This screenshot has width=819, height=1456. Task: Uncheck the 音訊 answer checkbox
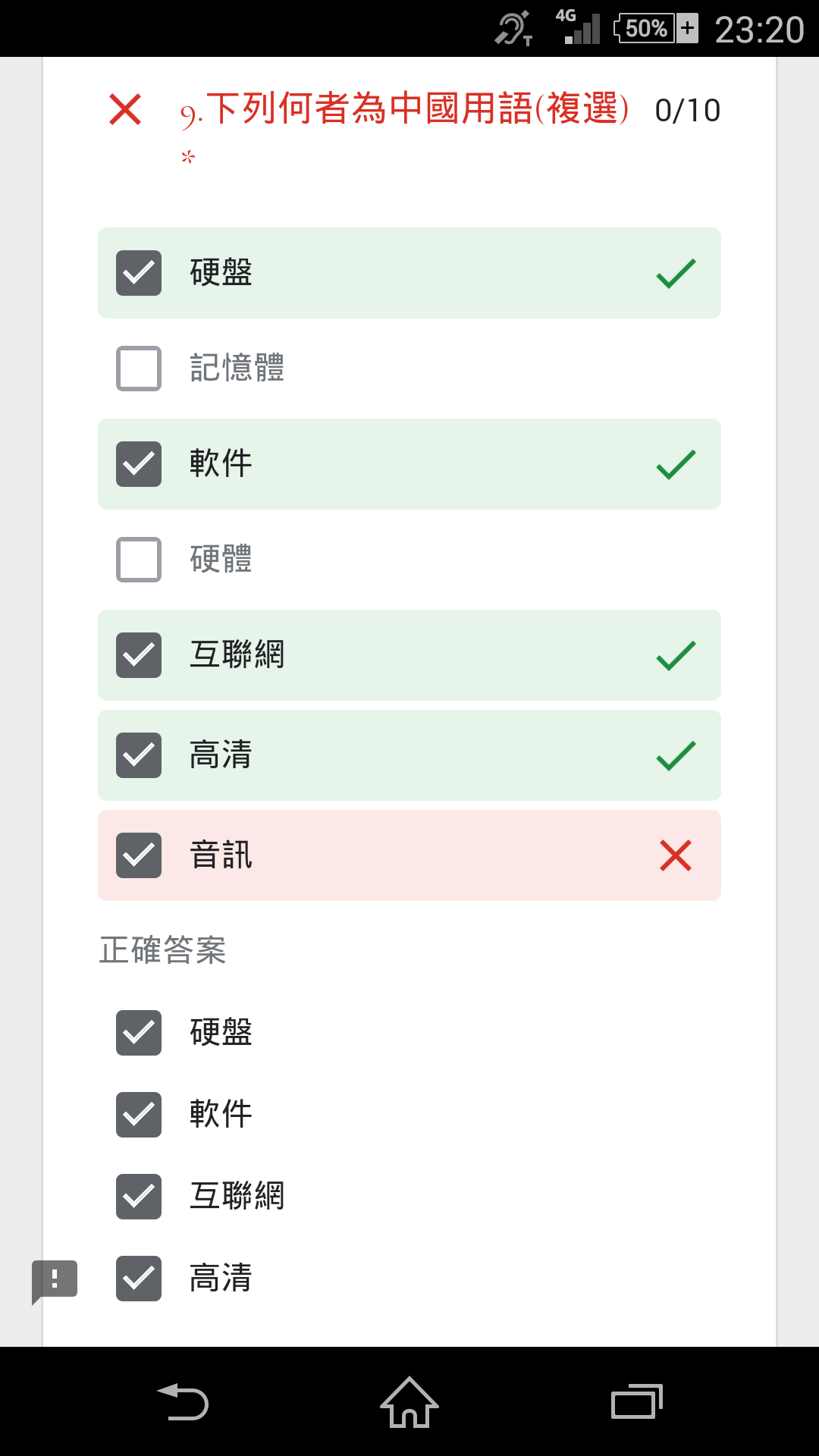click(139, 855)
